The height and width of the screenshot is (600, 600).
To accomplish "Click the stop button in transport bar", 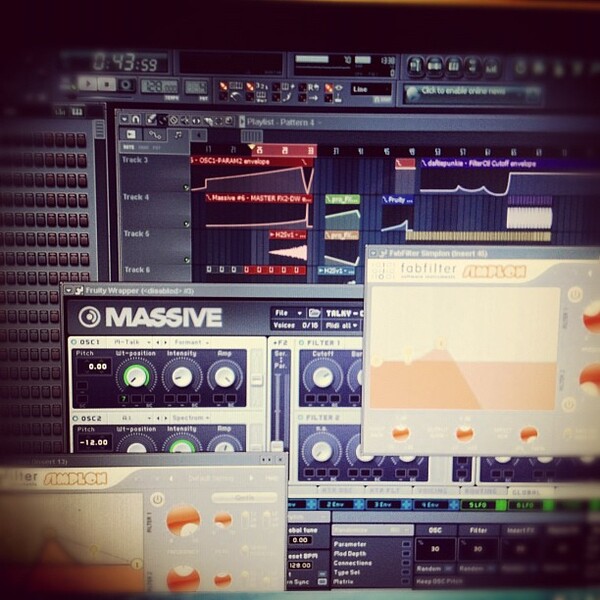I will (107, 84).
